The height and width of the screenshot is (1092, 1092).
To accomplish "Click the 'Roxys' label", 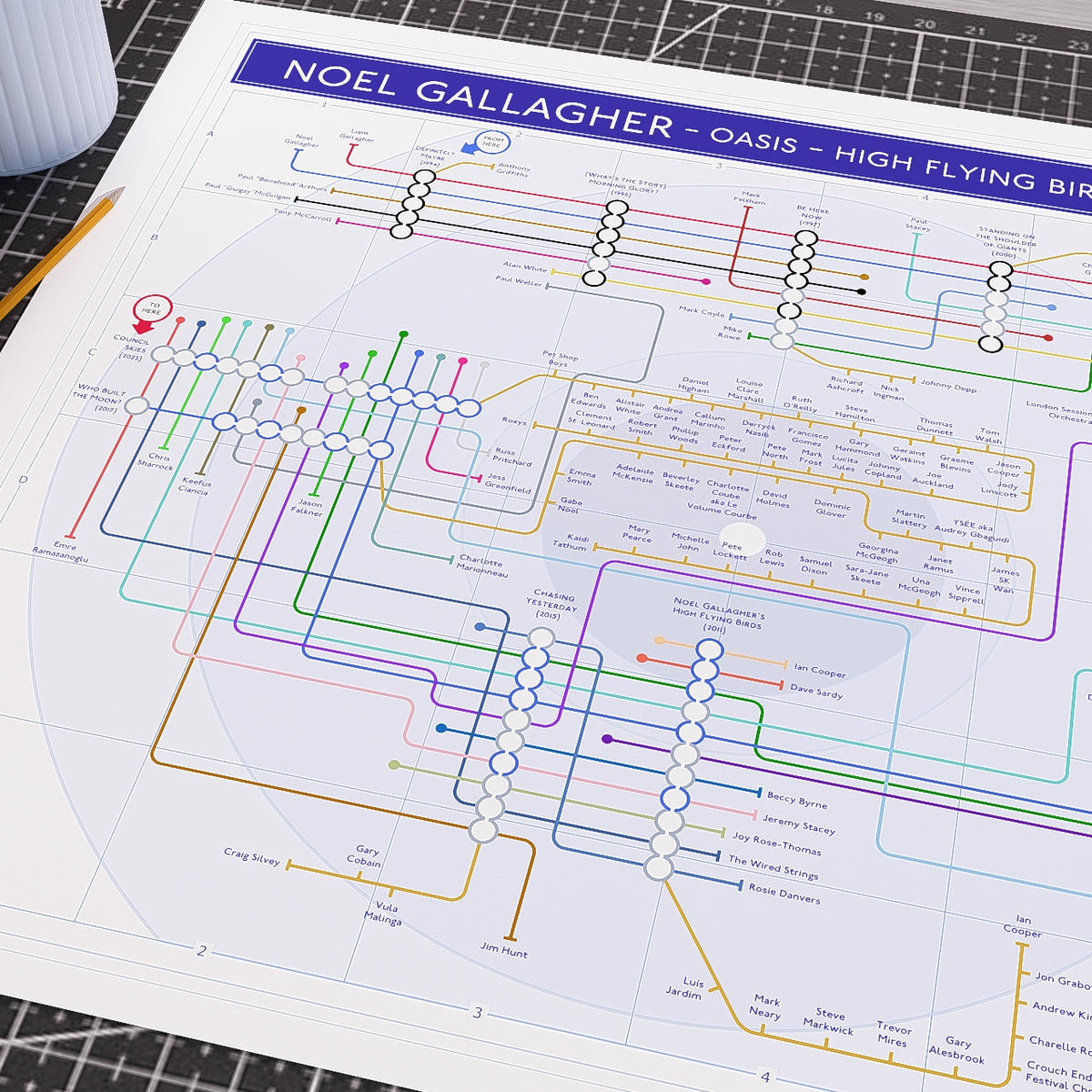I will coord(514,421).
